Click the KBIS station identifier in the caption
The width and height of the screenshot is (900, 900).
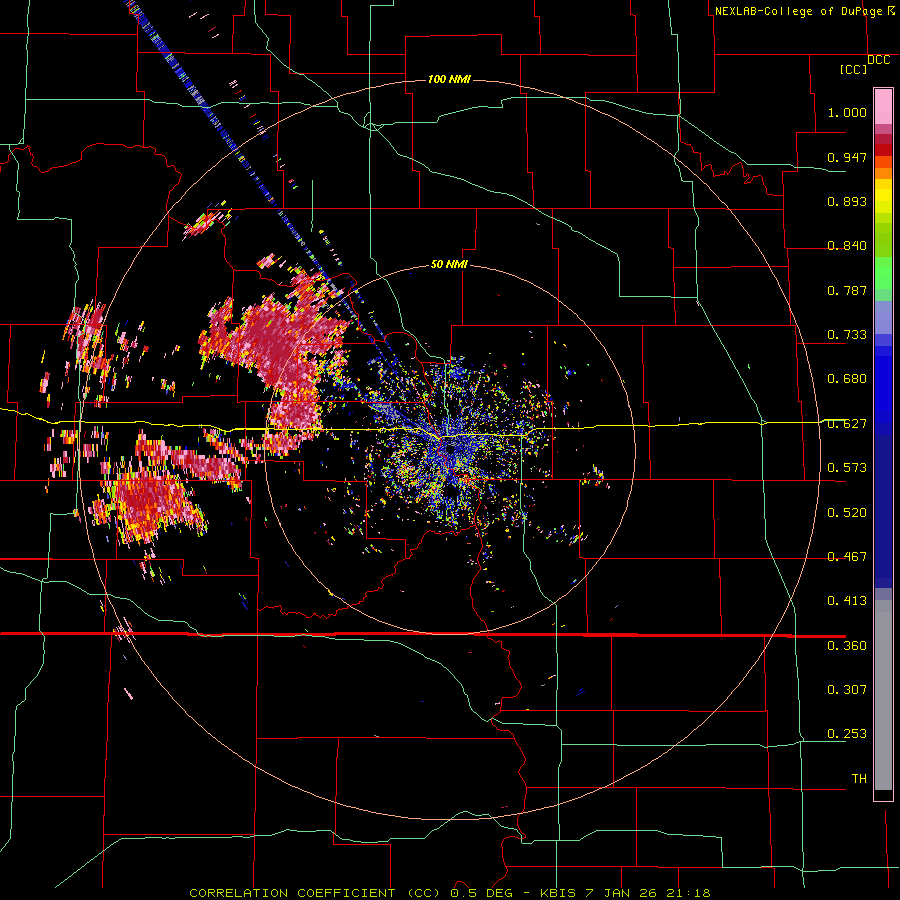[558, 893]
